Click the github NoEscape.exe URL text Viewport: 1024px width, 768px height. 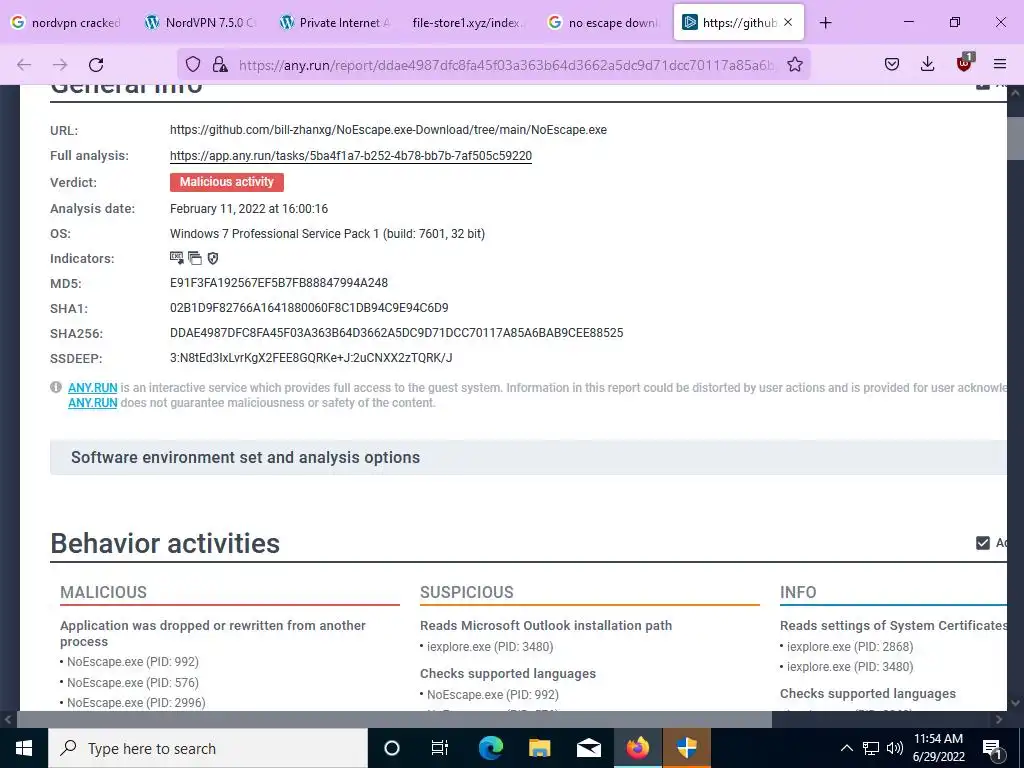tap(388, 129)
